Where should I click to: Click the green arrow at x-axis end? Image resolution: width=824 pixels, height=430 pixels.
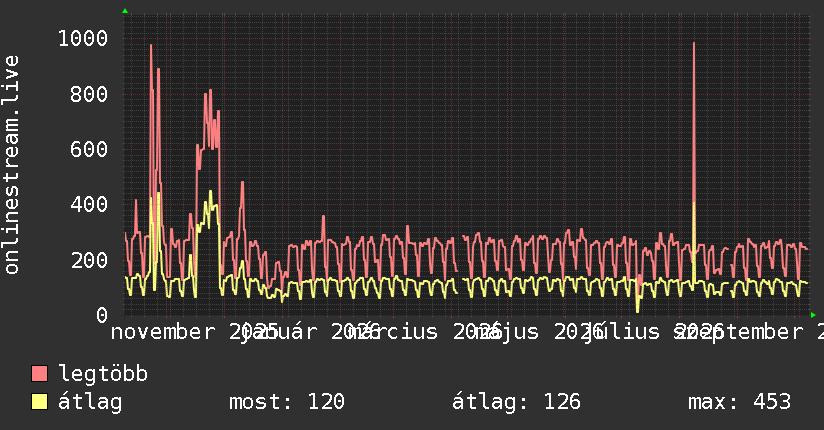point(813,315)
